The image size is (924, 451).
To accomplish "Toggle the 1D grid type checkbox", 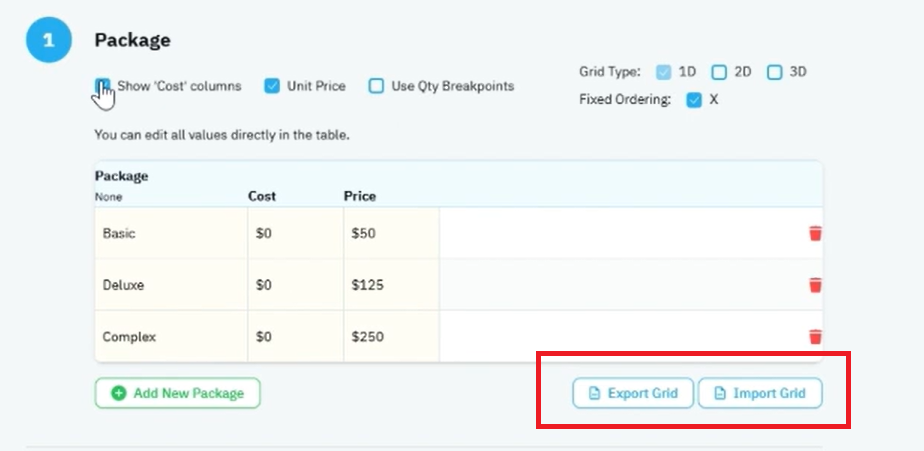I will 664,72.
